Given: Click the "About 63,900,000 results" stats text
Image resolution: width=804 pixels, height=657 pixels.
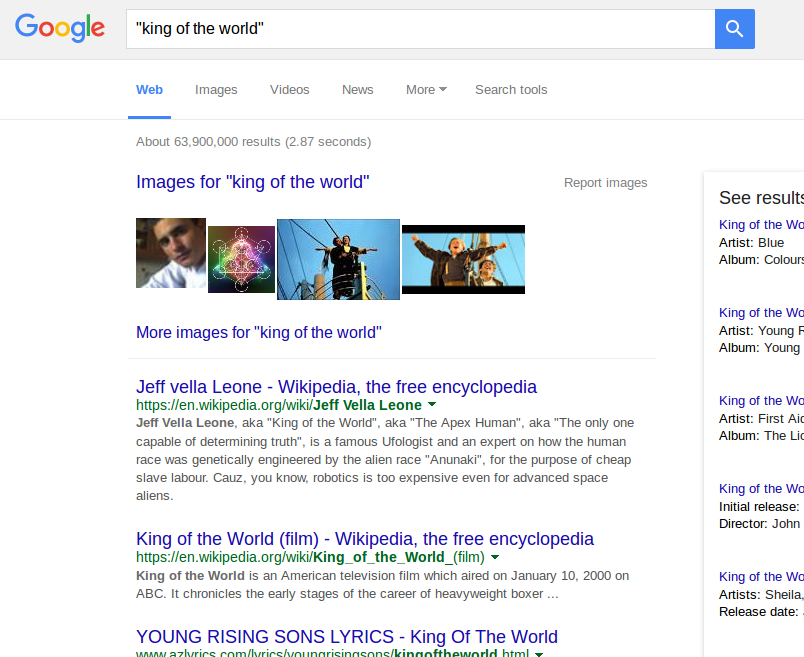Looking at the screenshot, I should pos(253,142).
